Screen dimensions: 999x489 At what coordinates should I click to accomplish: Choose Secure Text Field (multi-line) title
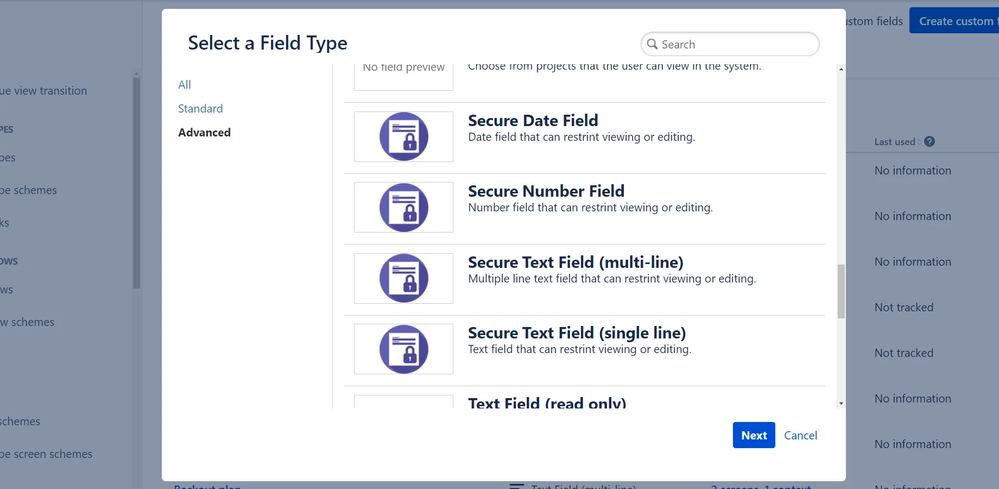tap(575, 262)
